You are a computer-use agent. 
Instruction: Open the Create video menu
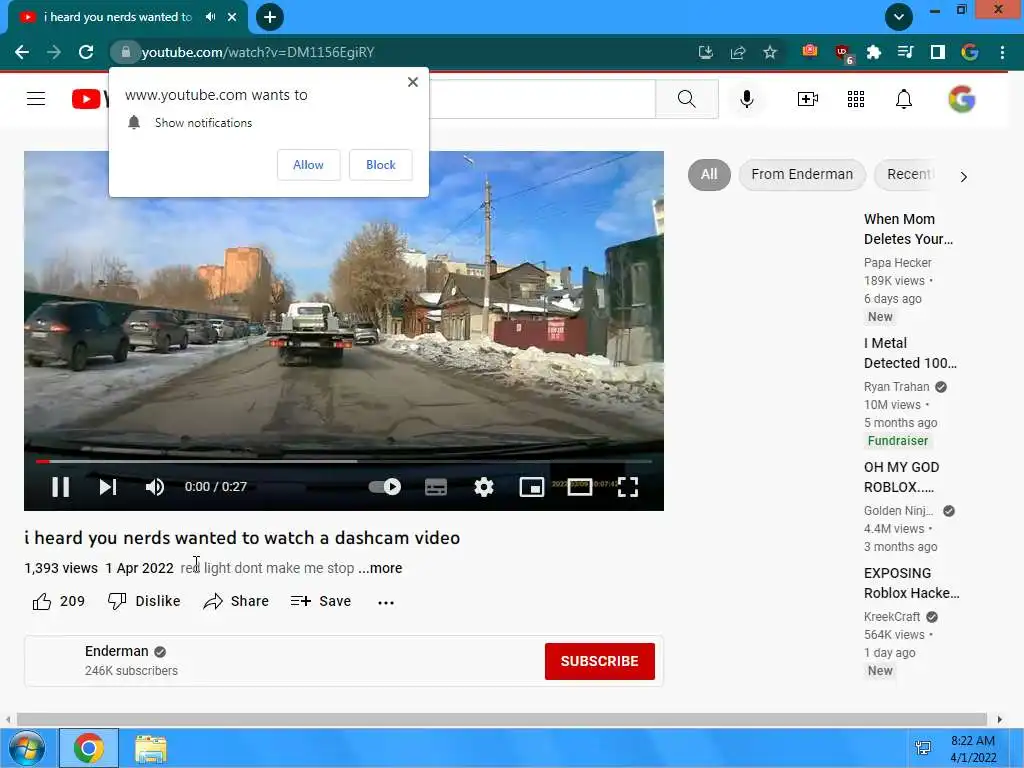coord(808,99)
